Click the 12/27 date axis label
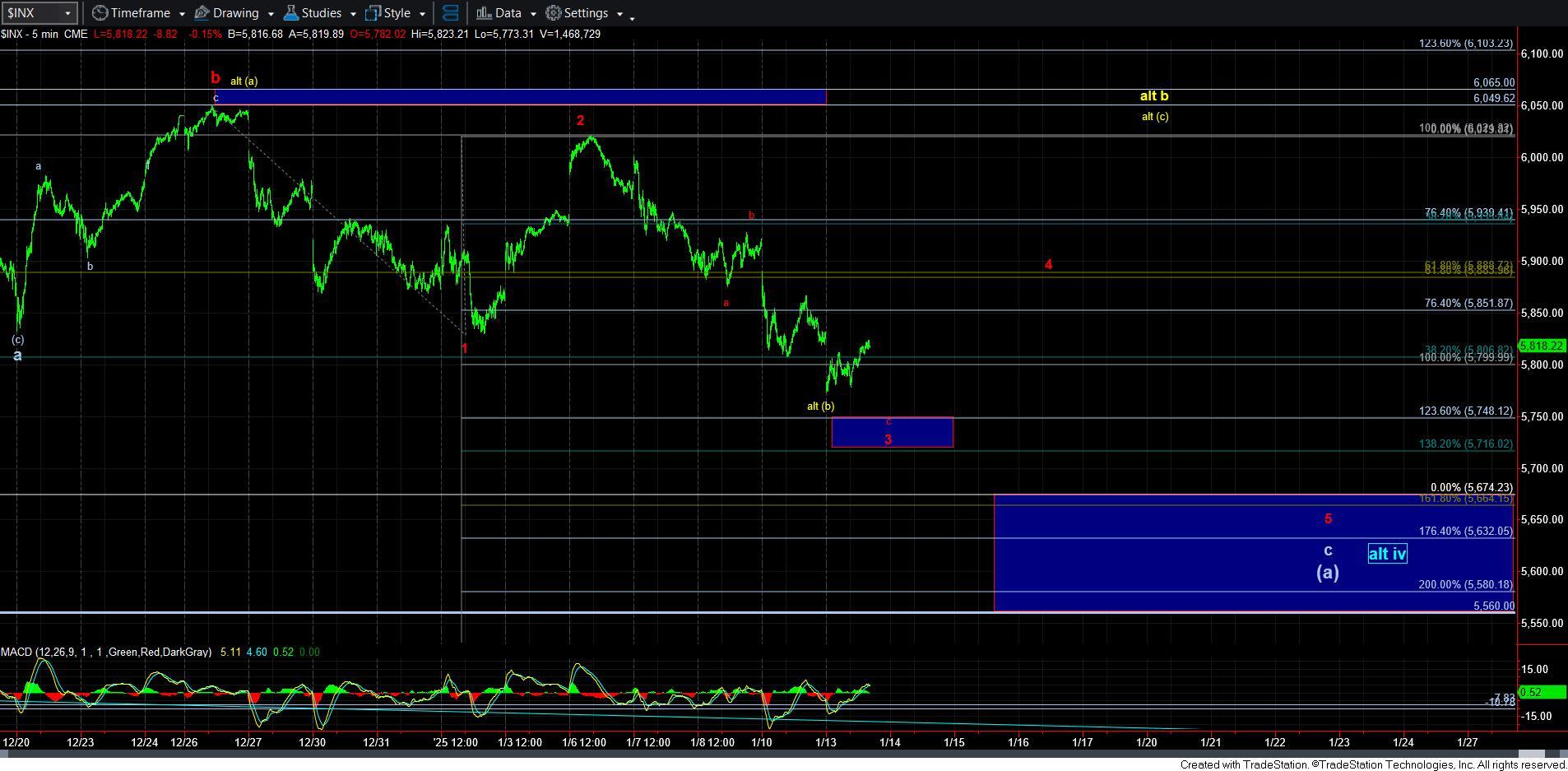 (x=248, y=742)
